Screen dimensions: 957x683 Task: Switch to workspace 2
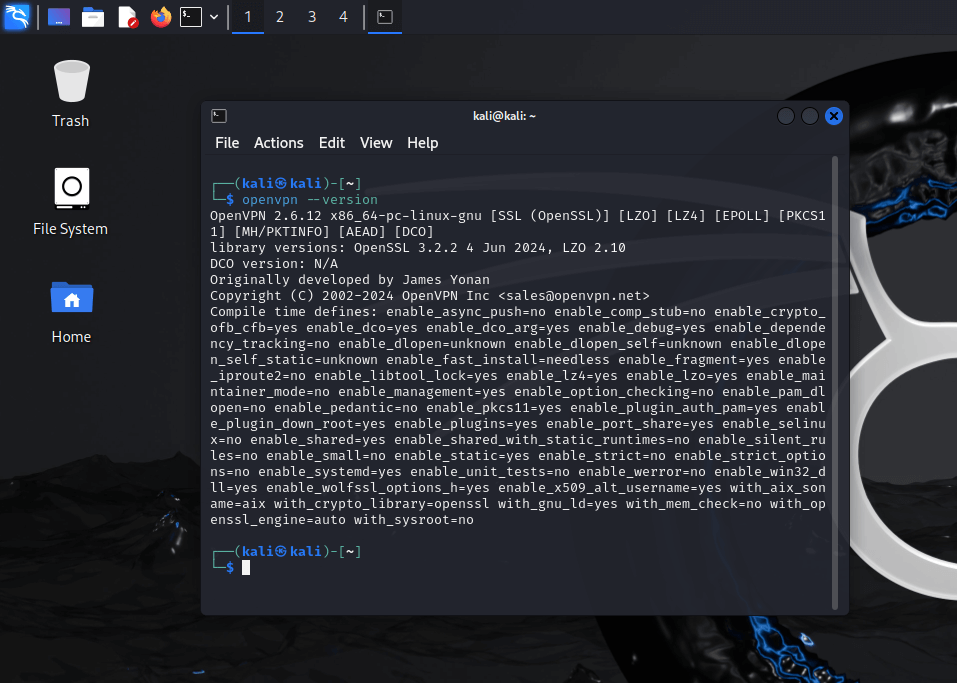pos(280,17)
